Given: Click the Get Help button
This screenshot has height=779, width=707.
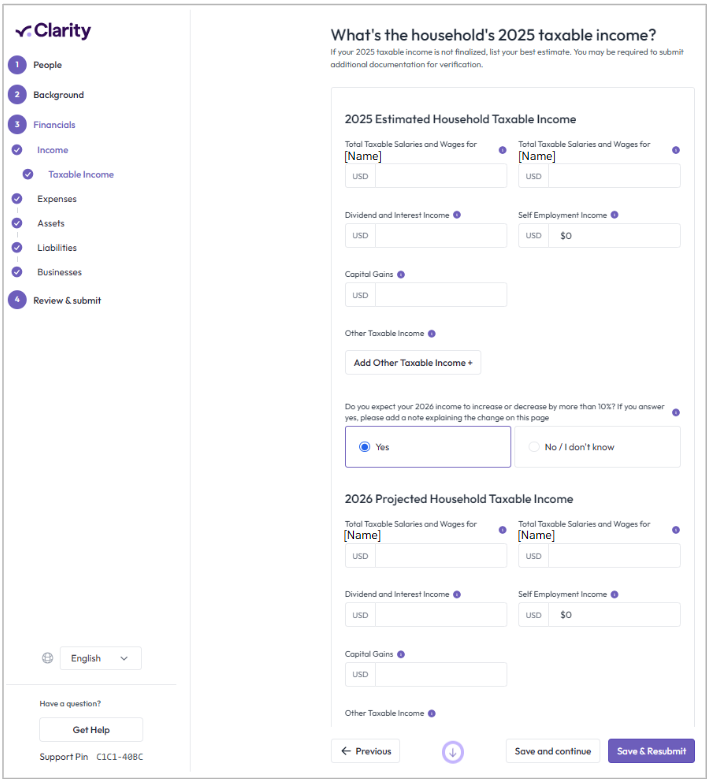Looking at the screenshot, I should click(91, 730).
